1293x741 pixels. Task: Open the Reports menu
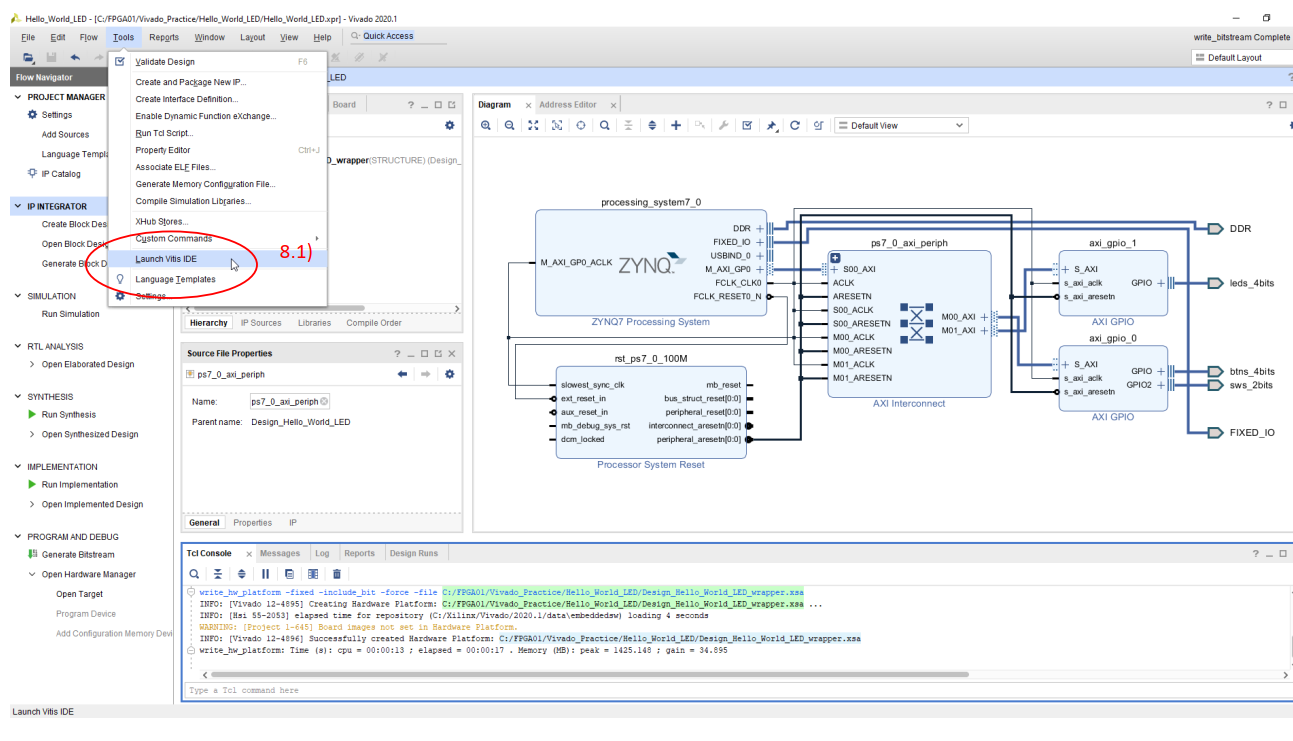coord(164,37)
